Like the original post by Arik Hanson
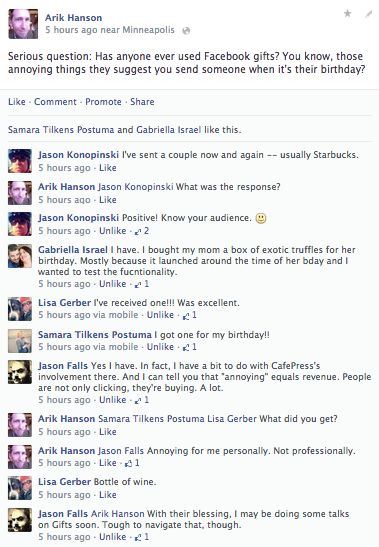 pyautogui.click(x=17, y=102)
